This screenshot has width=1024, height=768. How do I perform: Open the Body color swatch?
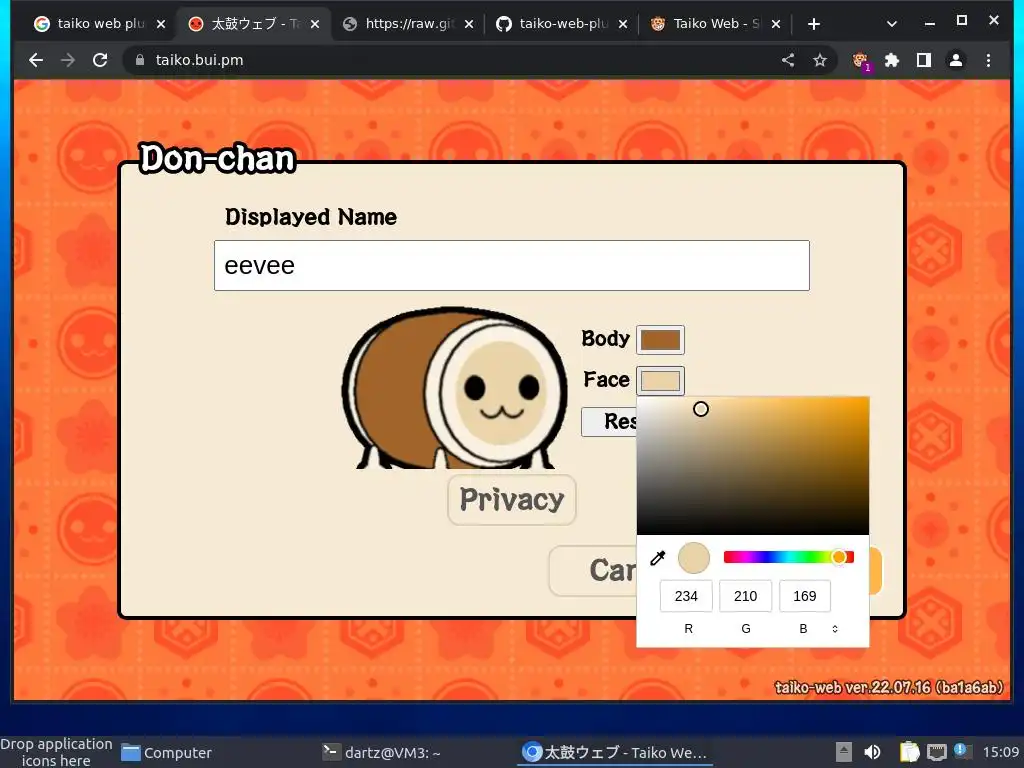click(x=660, y=340)
